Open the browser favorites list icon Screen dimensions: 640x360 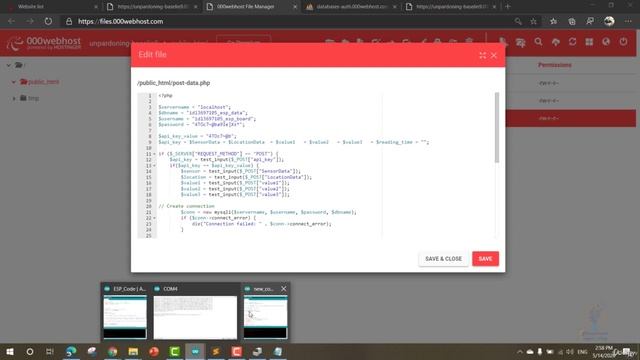coord(553,21)
